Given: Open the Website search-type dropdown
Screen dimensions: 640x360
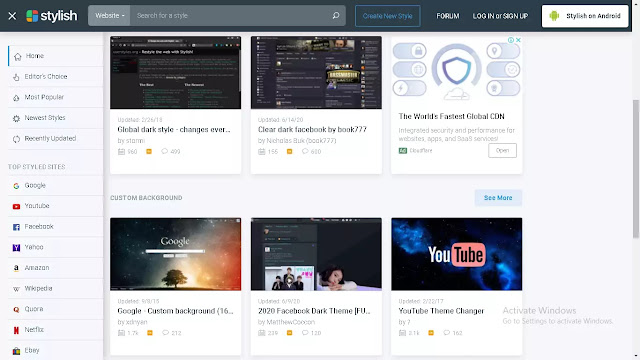Looking at the screenshot, I should click(x=109, y=16).
